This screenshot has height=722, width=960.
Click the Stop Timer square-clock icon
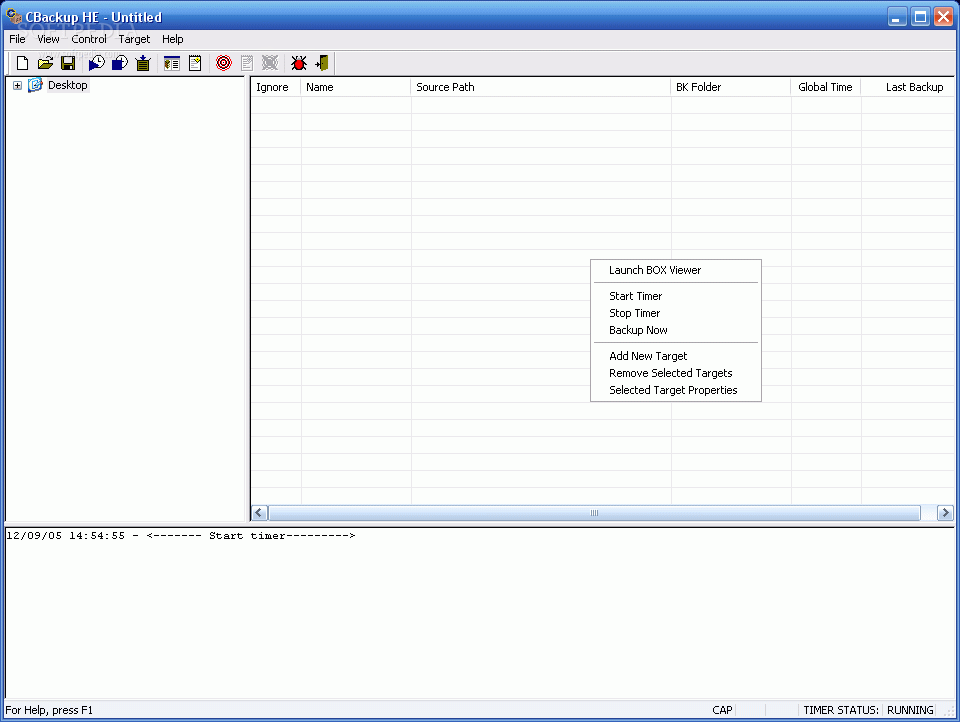tap(120, 62)
